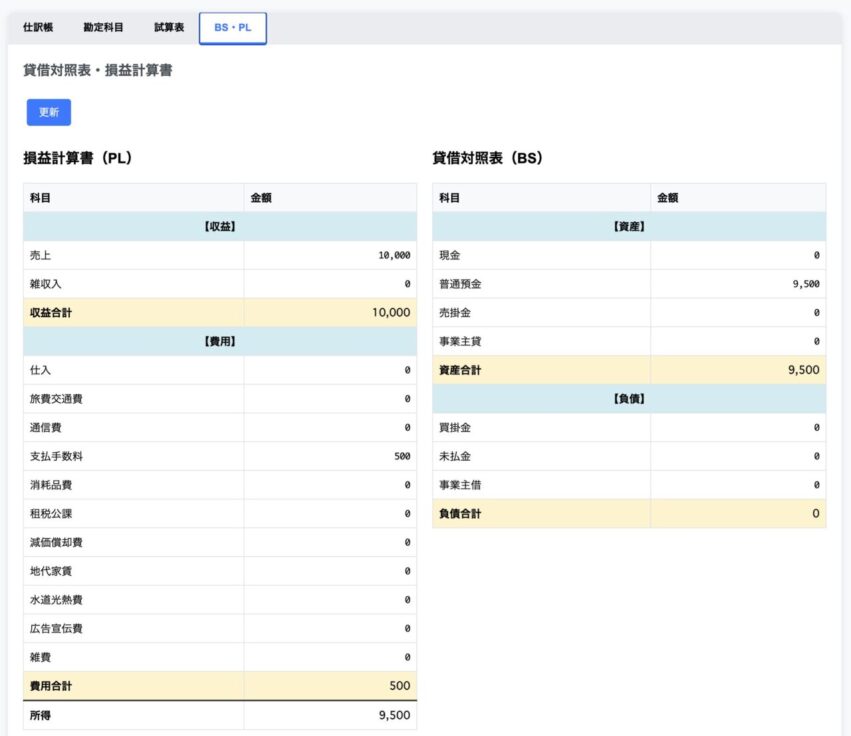851x736 pixels.
Task: Click the 水道光熱費 account label
Action: 56,600
